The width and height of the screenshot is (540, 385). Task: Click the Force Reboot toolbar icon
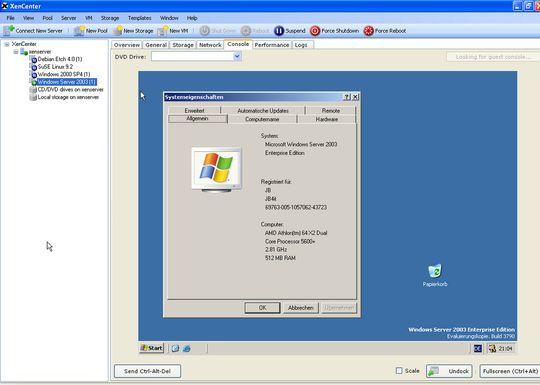368,31
